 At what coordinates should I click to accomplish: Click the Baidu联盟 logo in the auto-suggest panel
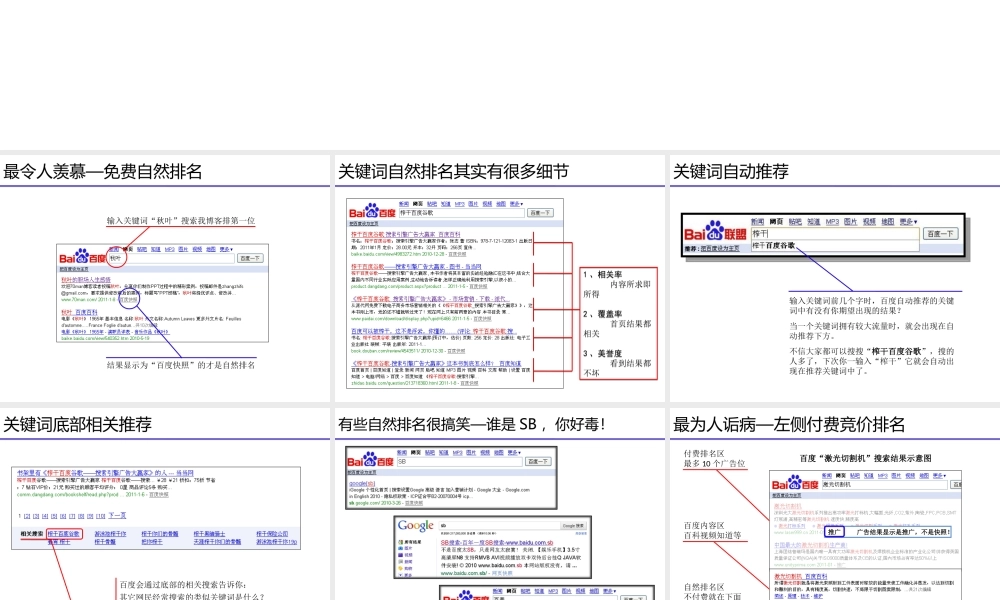712,233
